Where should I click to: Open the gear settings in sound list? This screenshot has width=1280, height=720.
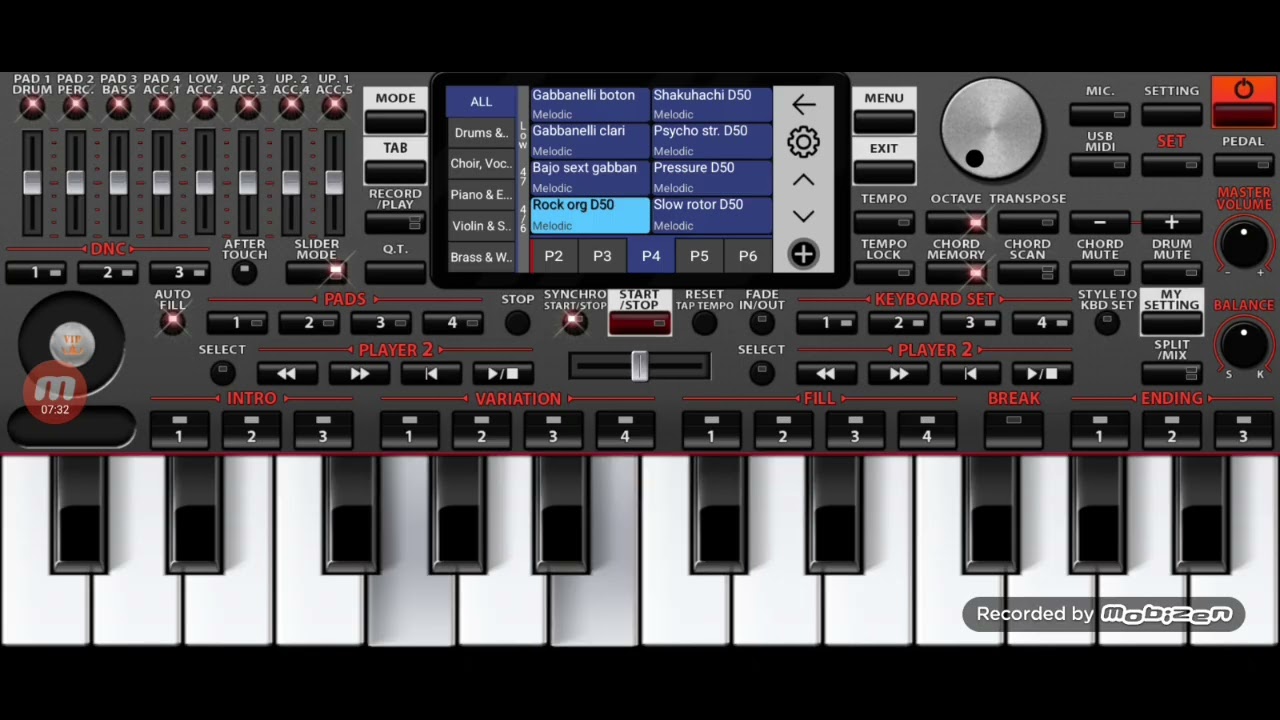[803, 142]
